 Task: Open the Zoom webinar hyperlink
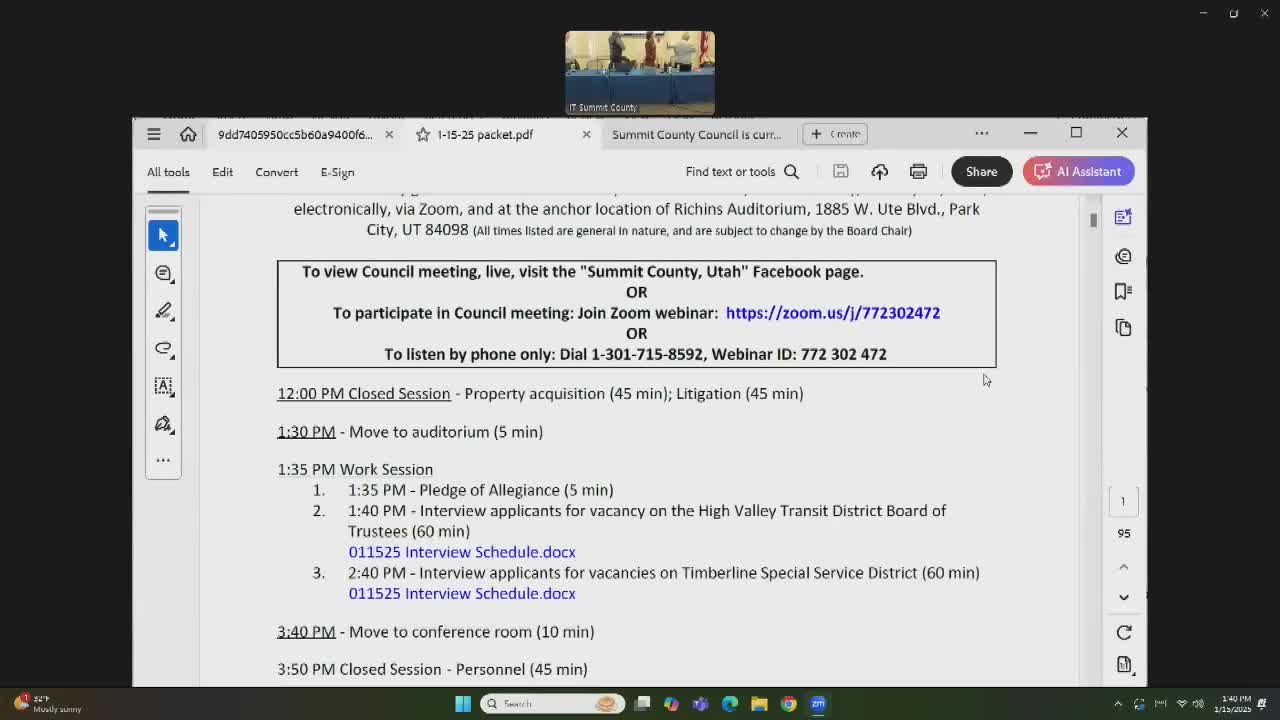point(832,313)
